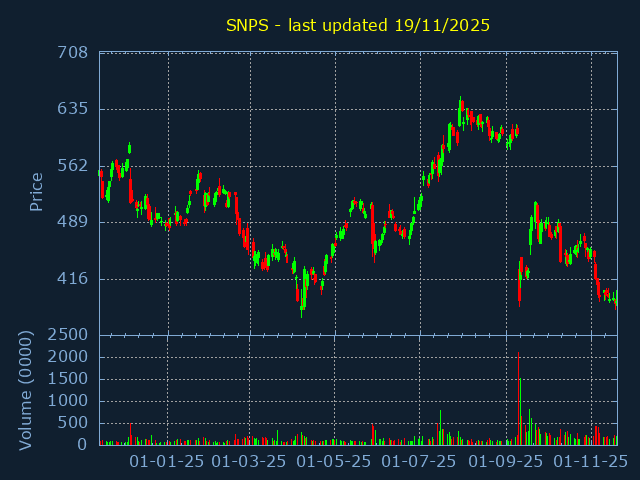The width and height of the screenshot is (640, 480).
Task: Select the 01-03-25 date label
Action: click(250, 462)
